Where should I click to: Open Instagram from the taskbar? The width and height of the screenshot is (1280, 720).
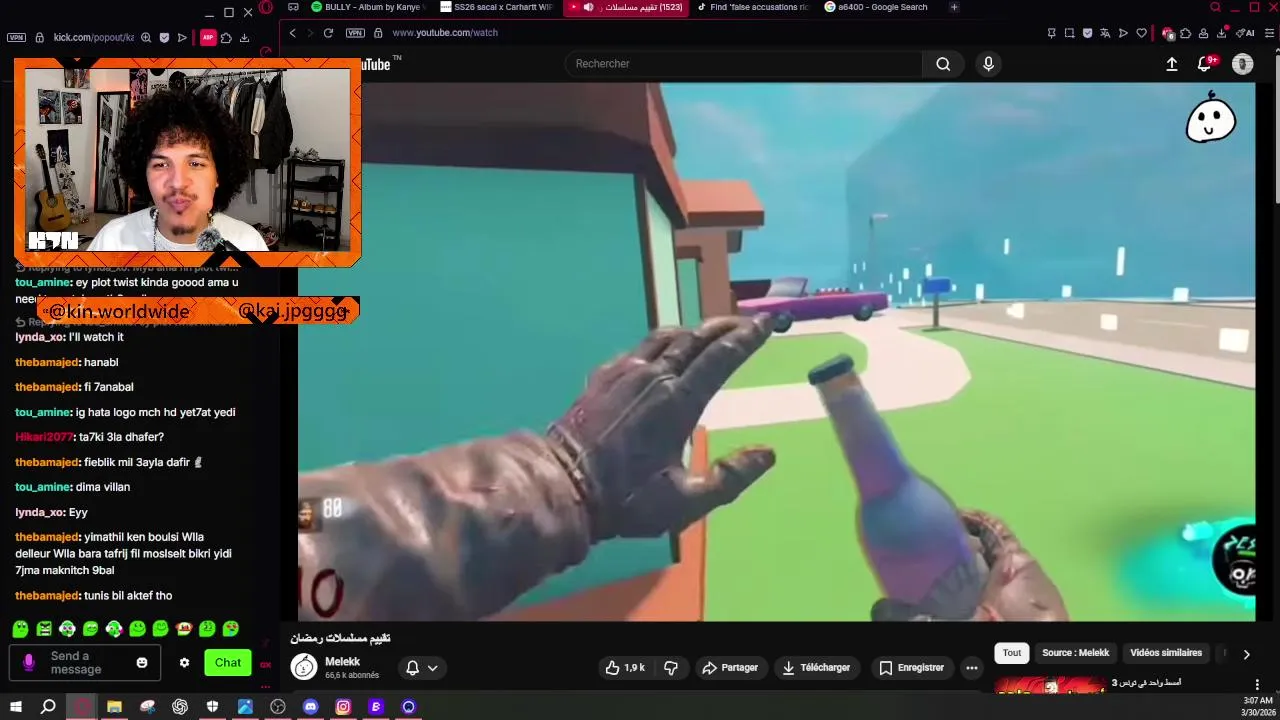click(x=343, y=707)
